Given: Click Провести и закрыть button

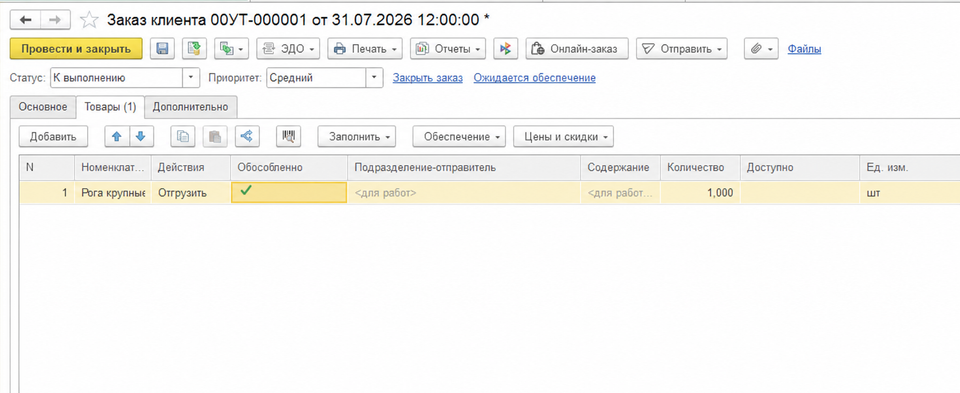Looking at the screenshot, I should 76,49.
